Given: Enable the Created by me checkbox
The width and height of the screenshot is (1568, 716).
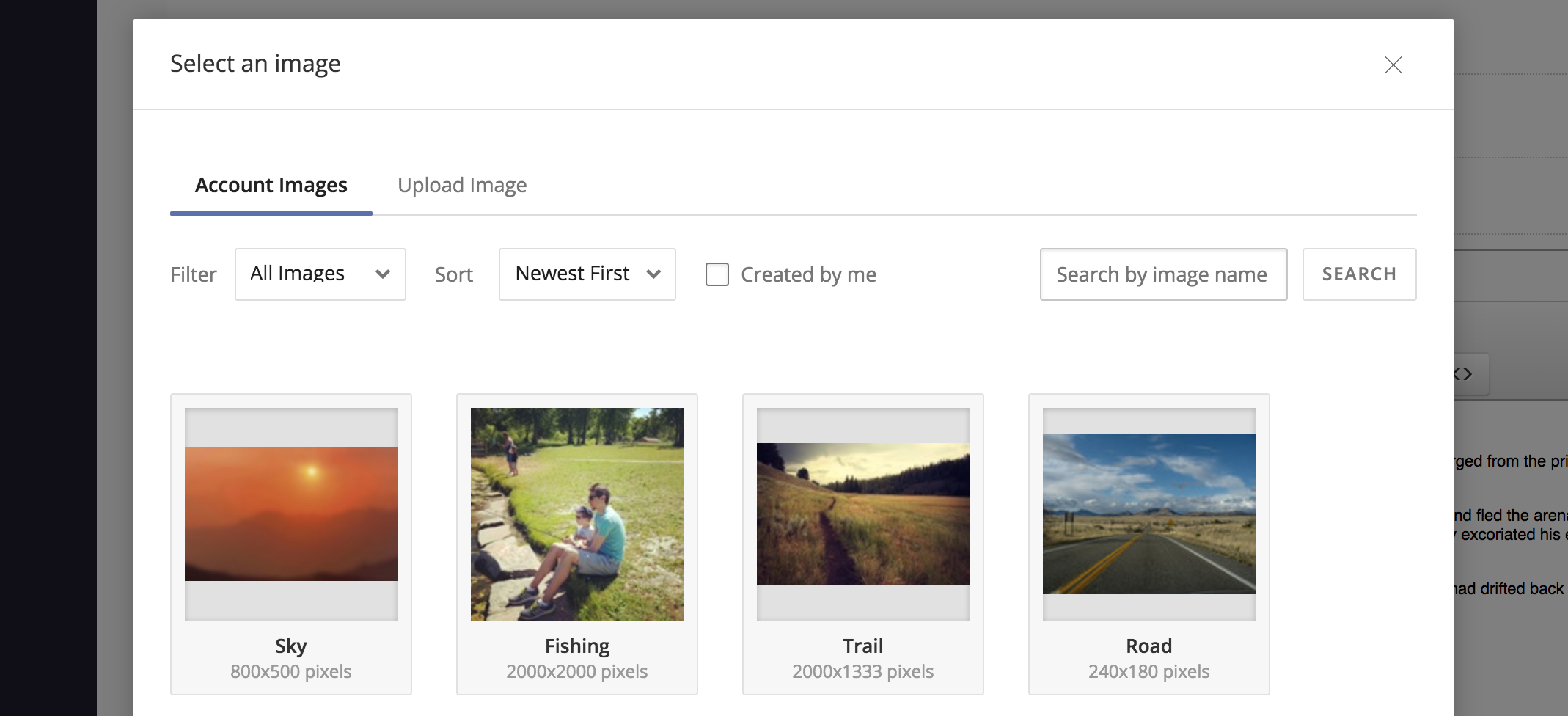Looking at the screenshot, I should pyautogui.click(x=717, y=274).
